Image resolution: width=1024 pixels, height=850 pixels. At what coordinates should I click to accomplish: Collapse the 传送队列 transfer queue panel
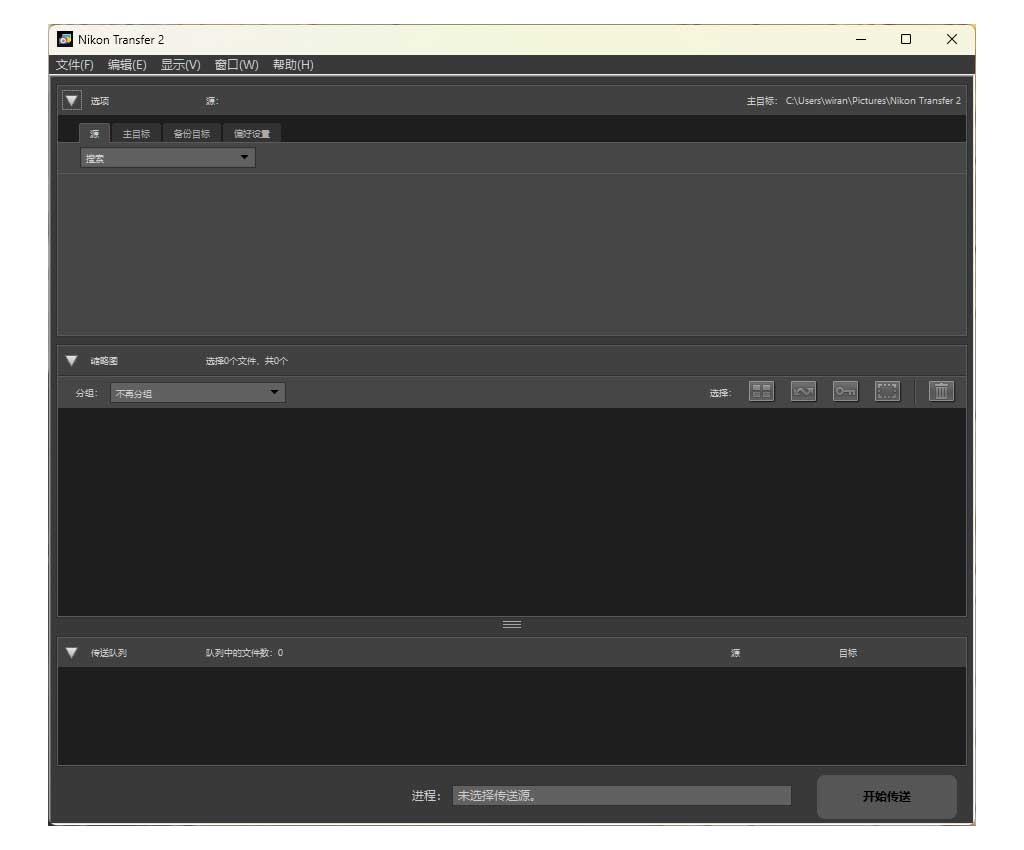click(x=72, y=653)
